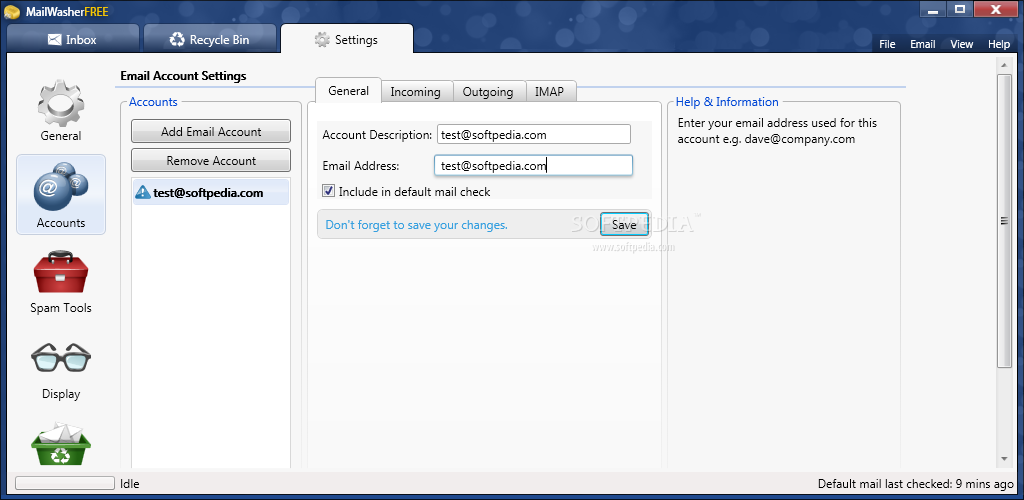The image size is (1024, 500).
Task: Click Default mail last checked status text
Action: [916, 484]
